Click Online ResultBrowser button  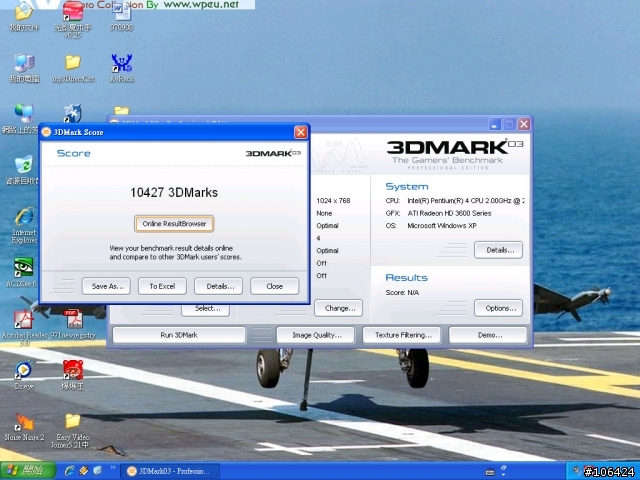point(174,224)
